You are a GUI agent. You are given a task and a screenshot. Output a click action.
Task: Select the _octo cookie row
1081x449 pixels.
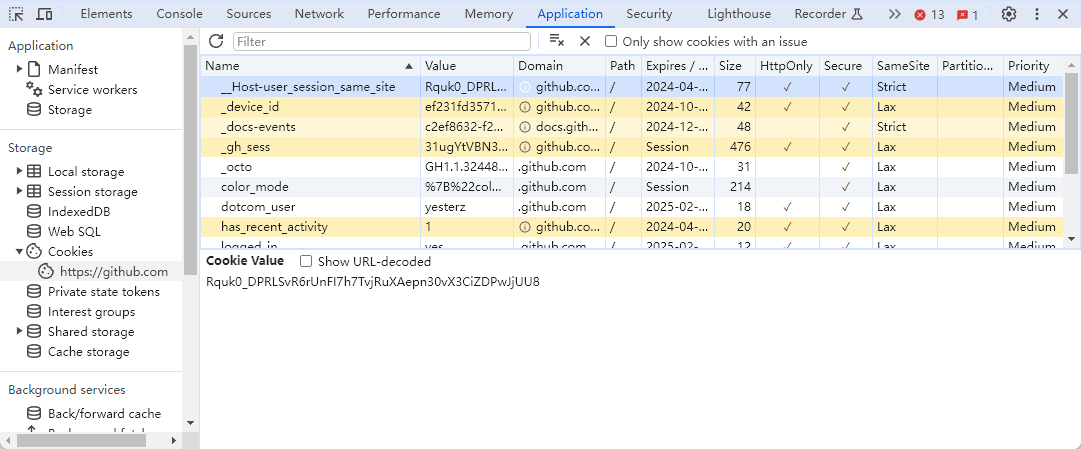(632, 167)
